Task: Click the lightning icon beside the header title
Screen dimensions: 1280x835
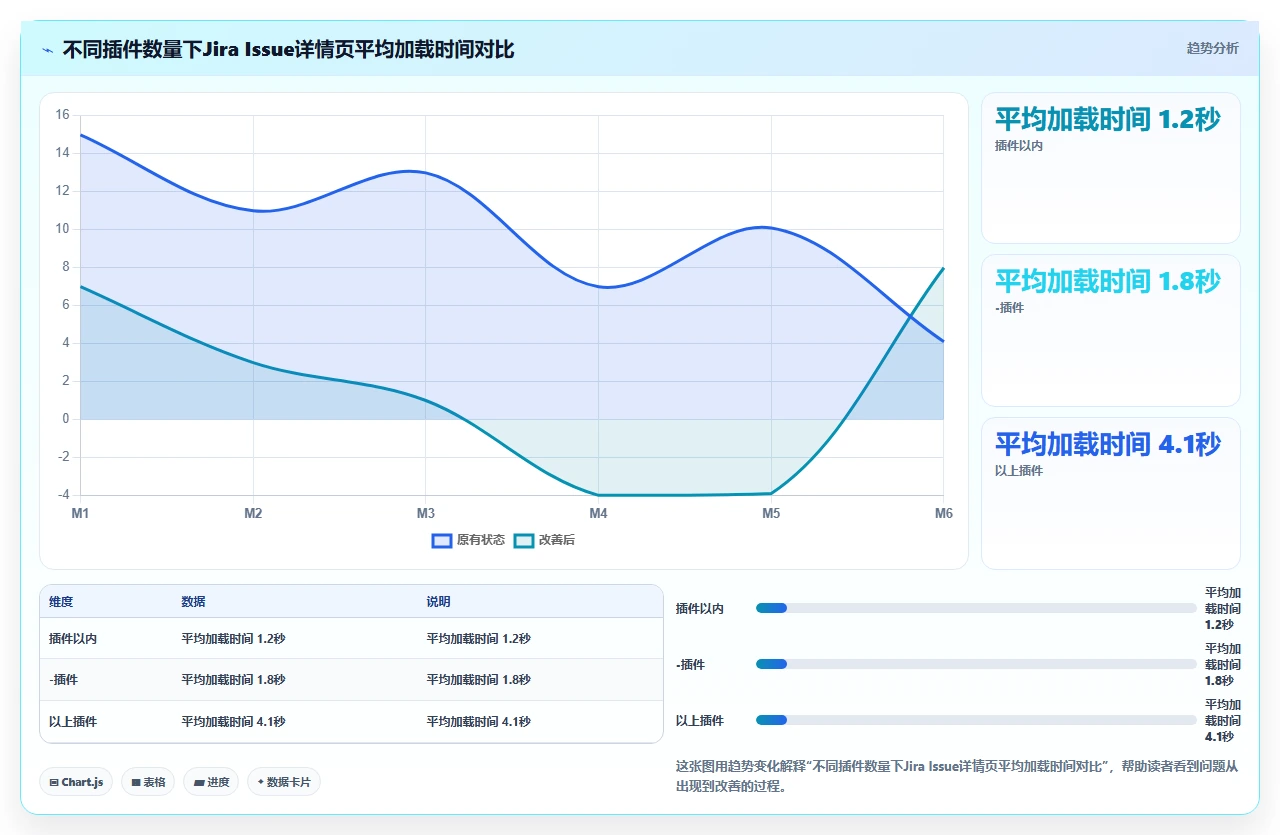Action: tap(48, 49)
